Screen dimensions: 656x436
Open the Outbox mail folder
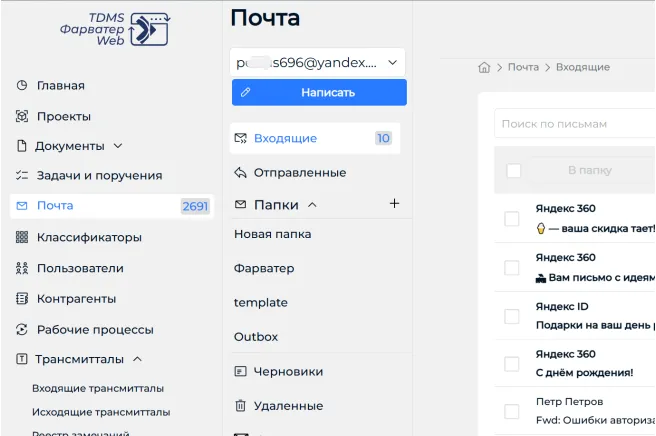click(256, 337)
